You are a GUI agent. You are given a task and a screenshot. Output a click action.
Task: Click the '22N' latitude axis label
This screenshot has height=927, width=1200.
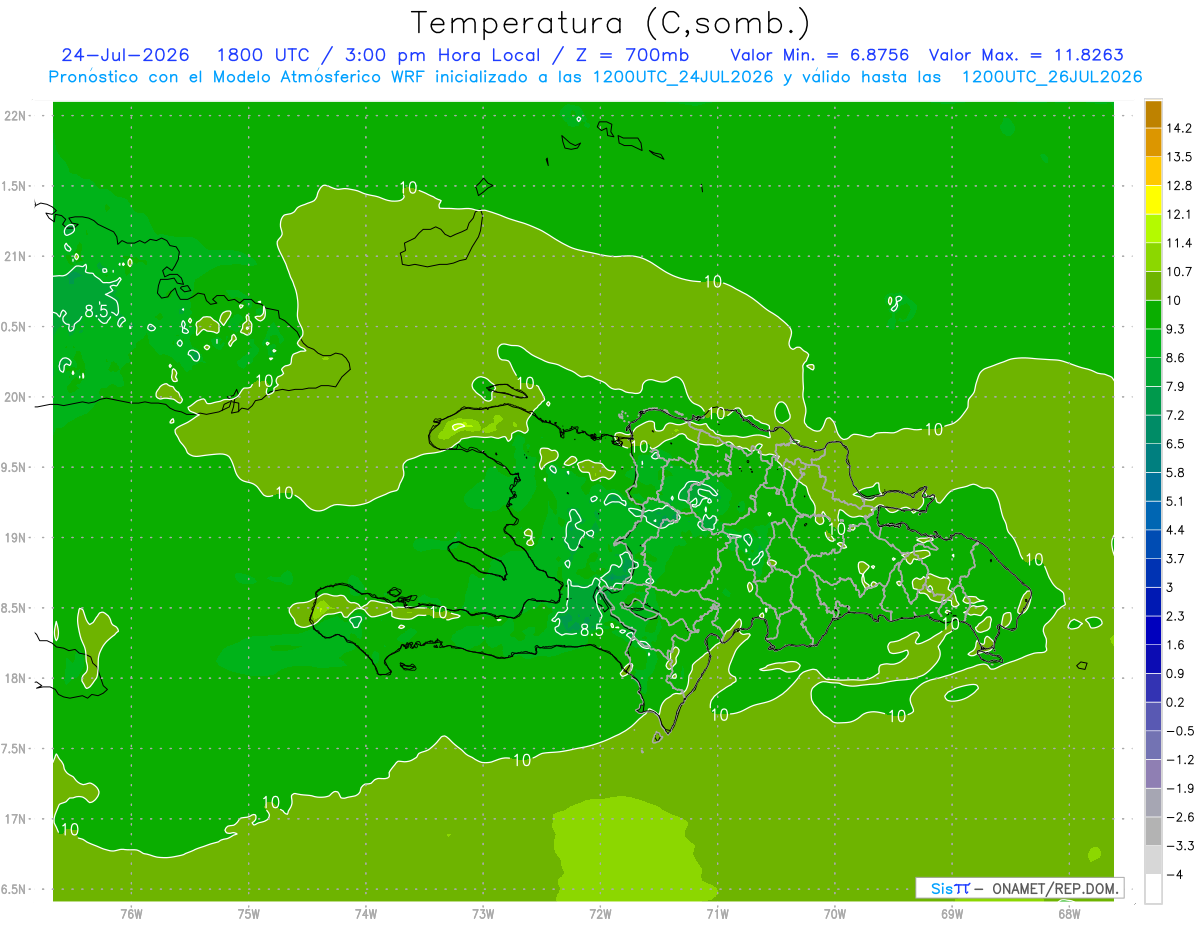16,116
